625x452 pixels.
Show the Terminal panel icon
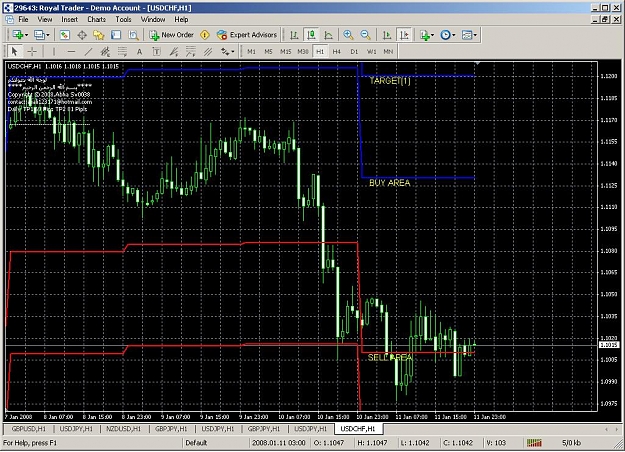click(x=116, y=35)
